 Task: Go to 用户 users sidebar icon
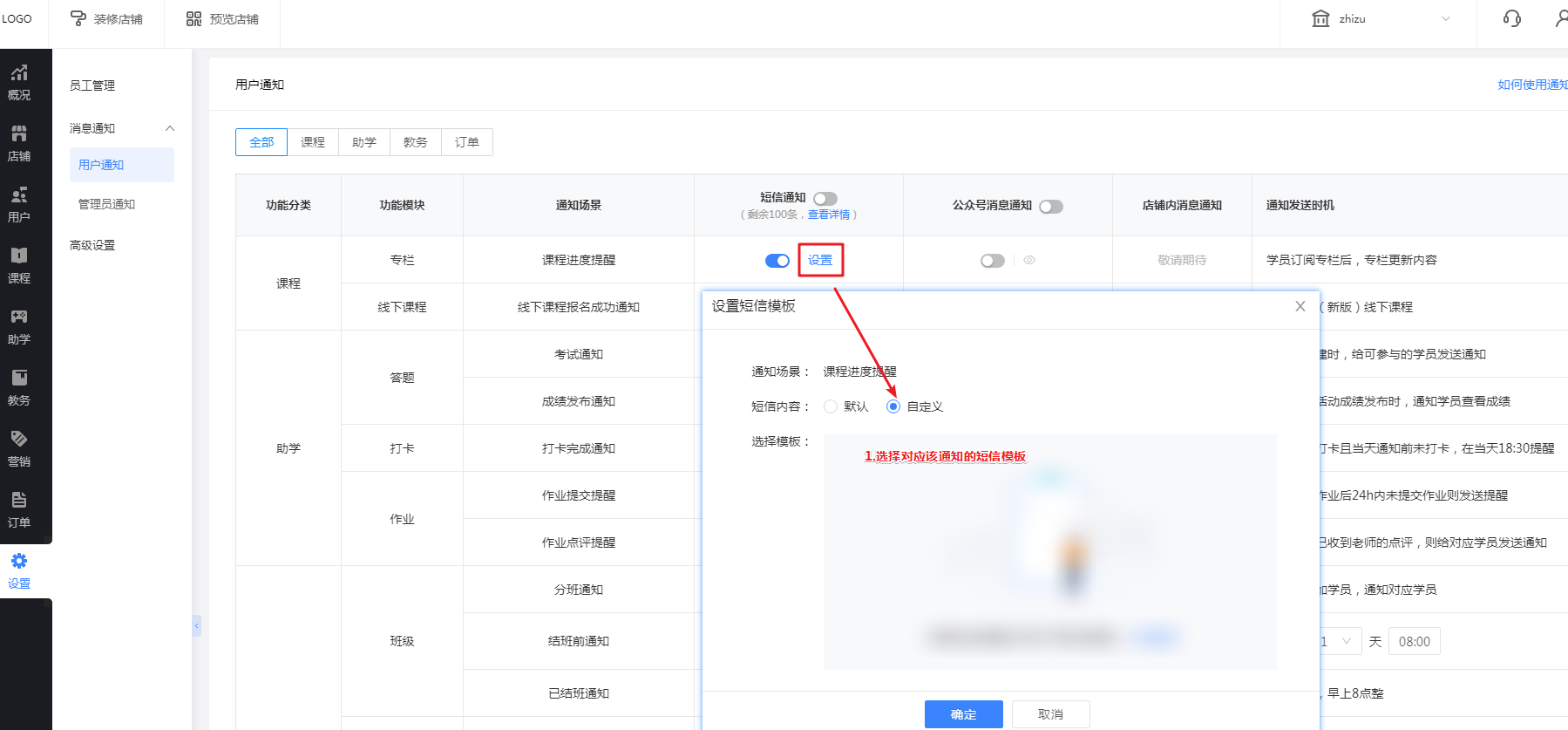coord(19,204)
